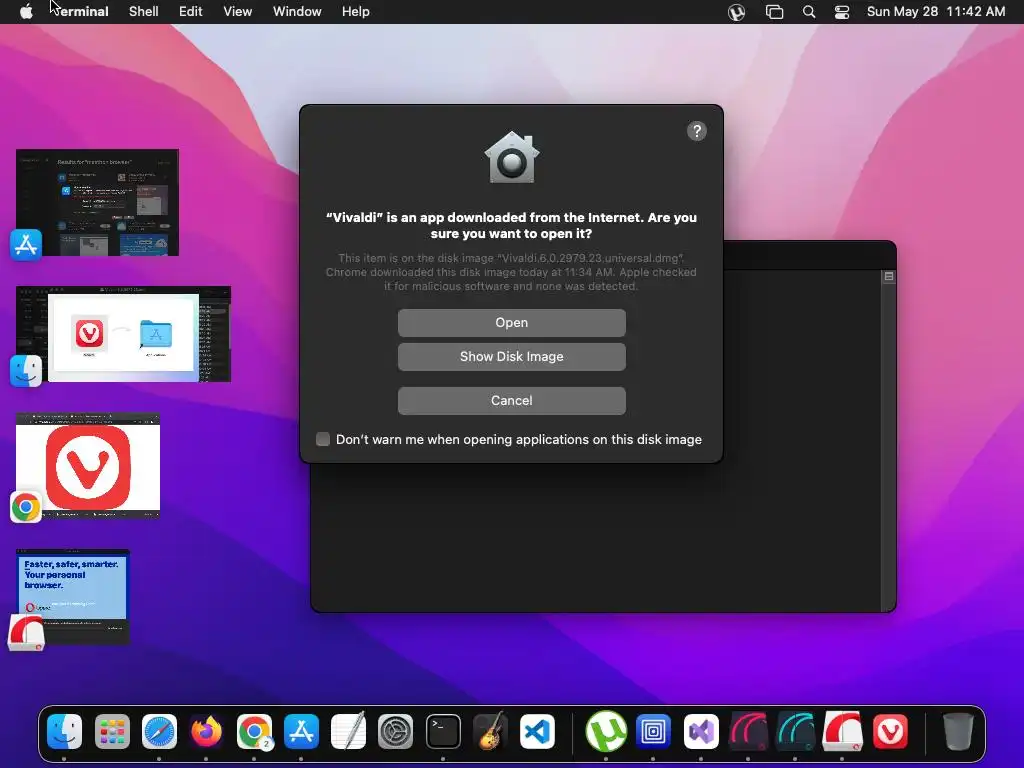This screenshot has width=1024, height=768.
Task: Open the Apple menu
Action: pyautogui.click(x=26, y=12)
